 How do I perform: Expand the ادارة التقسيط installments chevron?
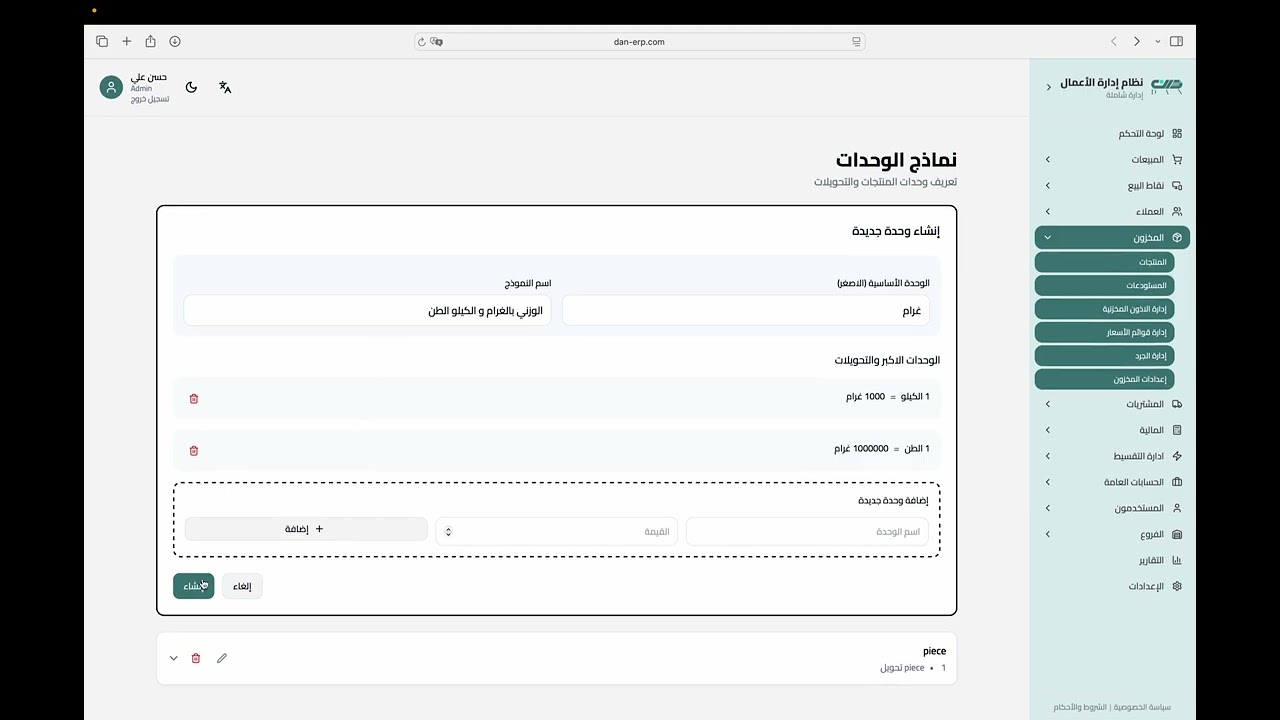(x=1048, y=456)
